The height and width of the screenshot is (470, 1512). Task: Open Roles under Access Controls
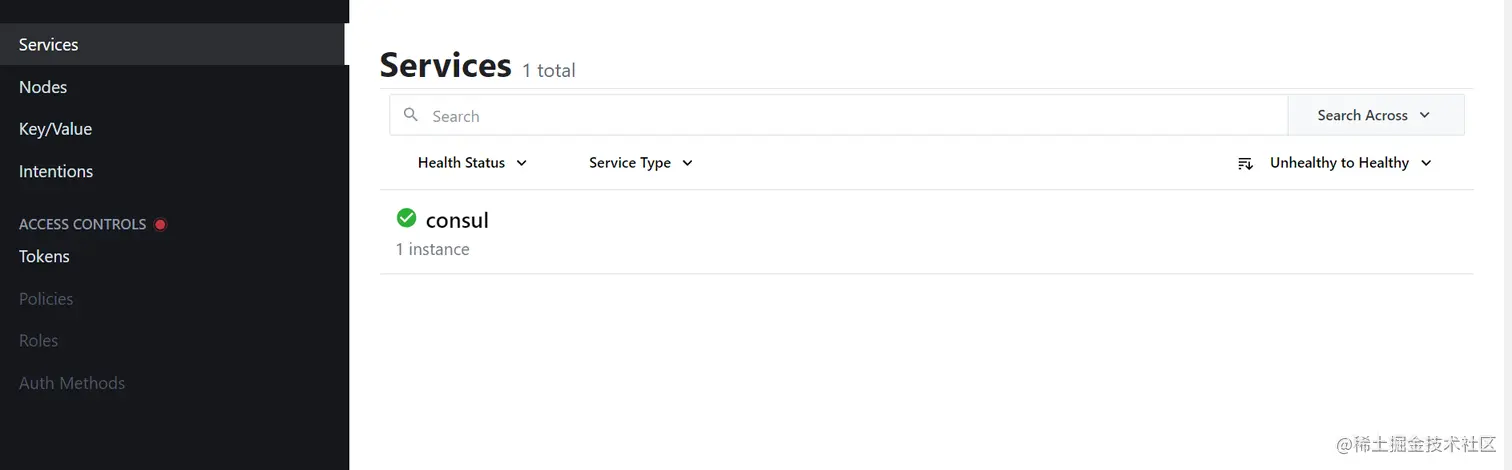38,341
